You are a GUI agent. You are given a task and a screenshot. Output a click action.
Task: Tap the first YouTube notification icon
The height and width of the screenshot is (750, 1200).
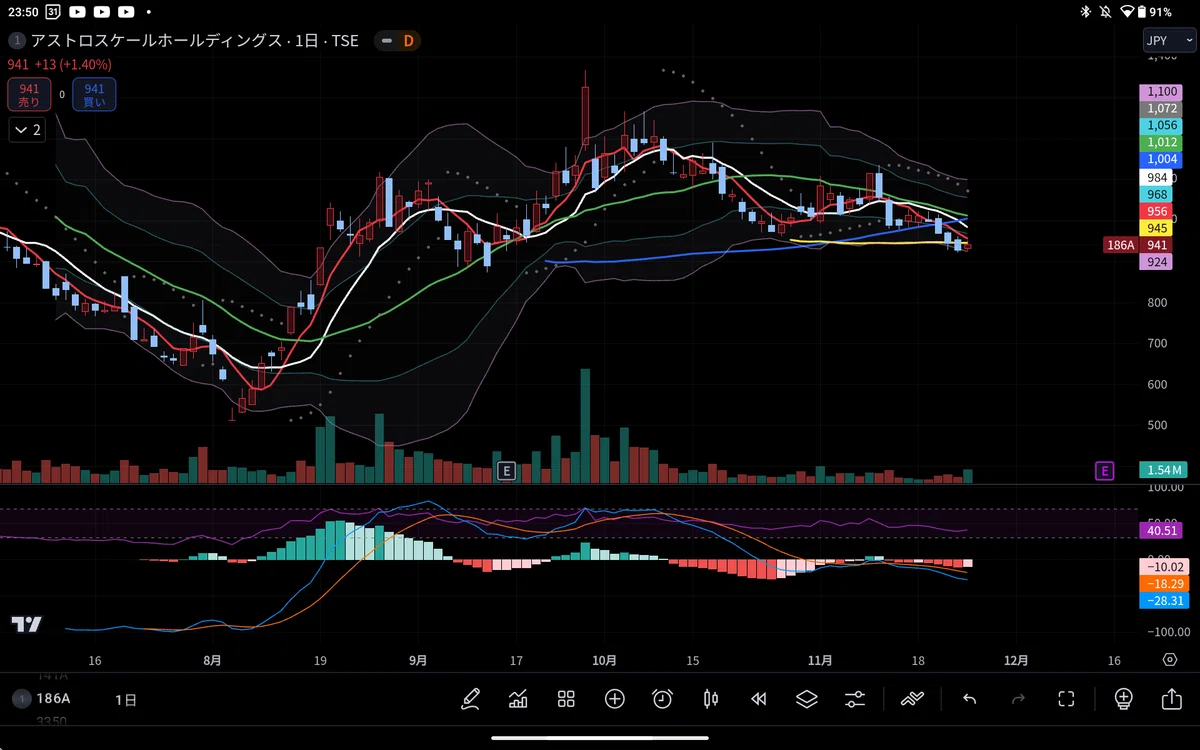click(x=76, y=12)
